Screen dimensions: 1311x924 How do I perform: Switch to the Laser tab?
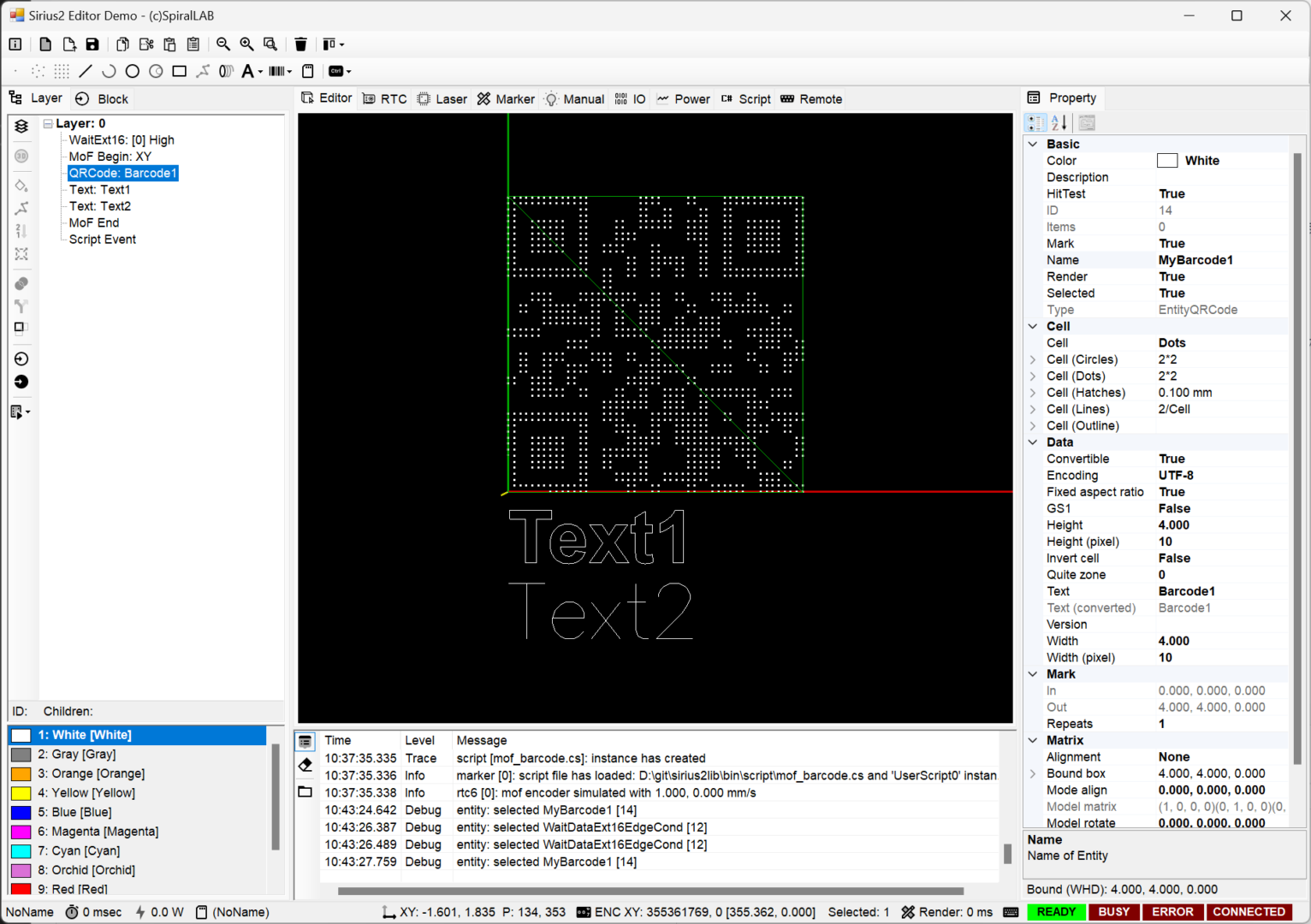coord(442,99)
